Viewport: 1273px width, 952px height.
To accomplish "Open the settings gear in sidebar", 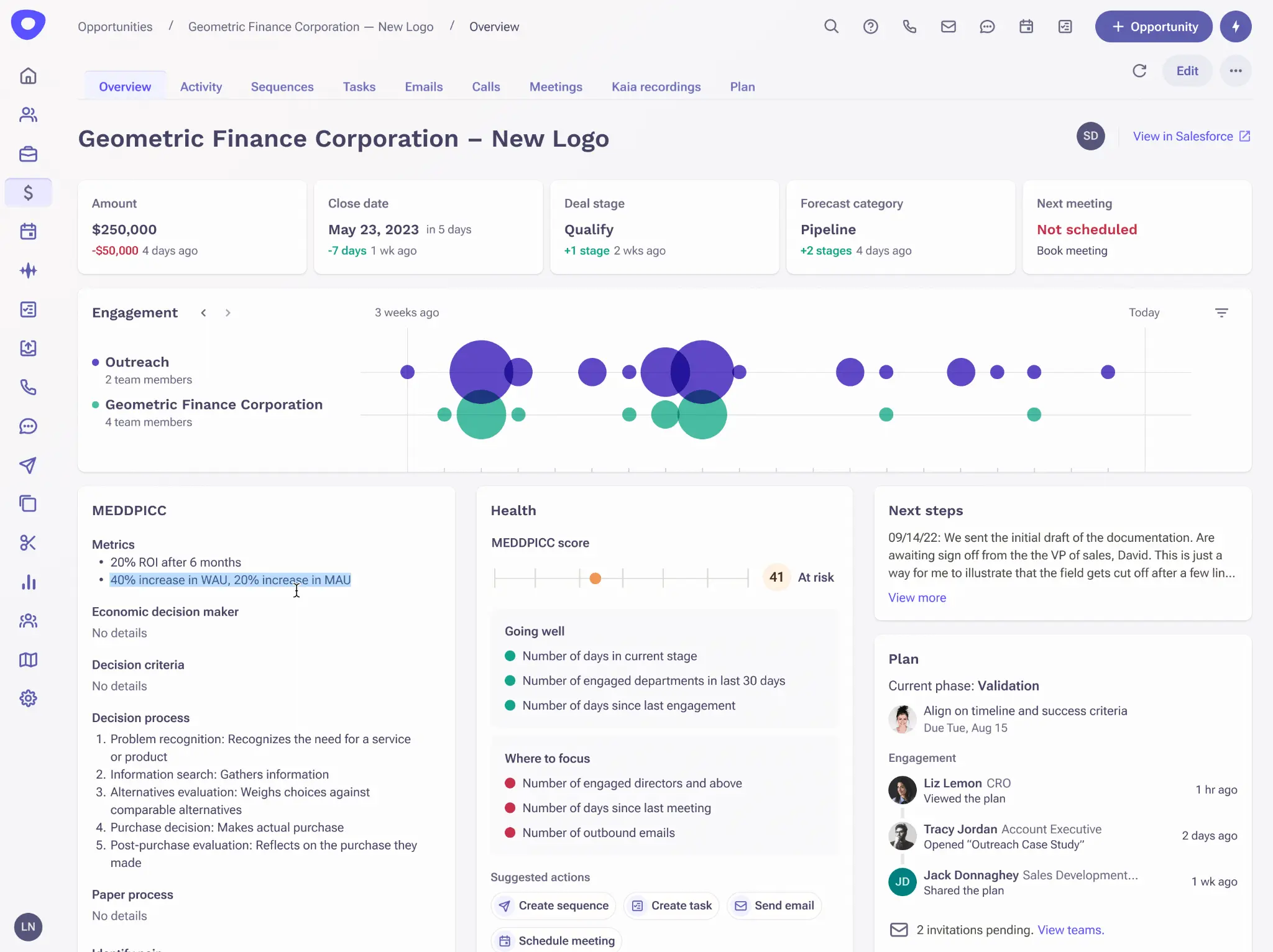I will point(28,698).
